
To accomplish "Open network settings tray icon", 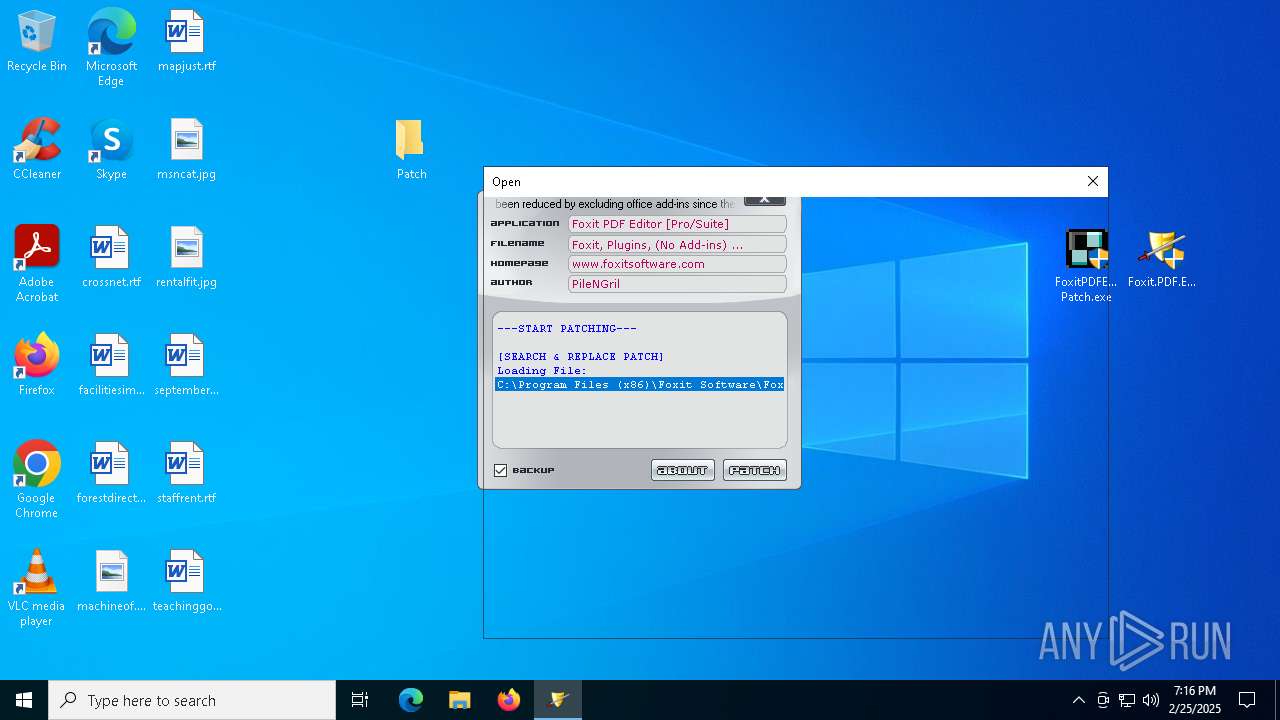I will [x=1127, y=700].
